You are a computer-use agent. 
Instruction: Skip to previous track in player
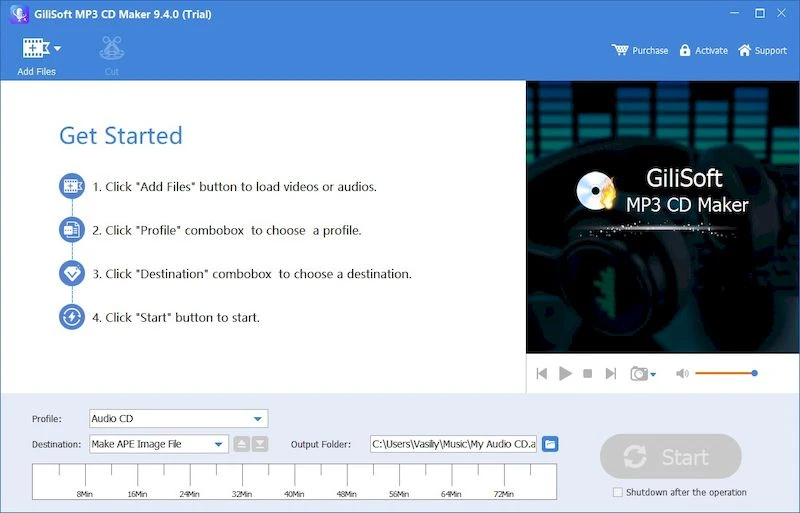tap(542, 374)
